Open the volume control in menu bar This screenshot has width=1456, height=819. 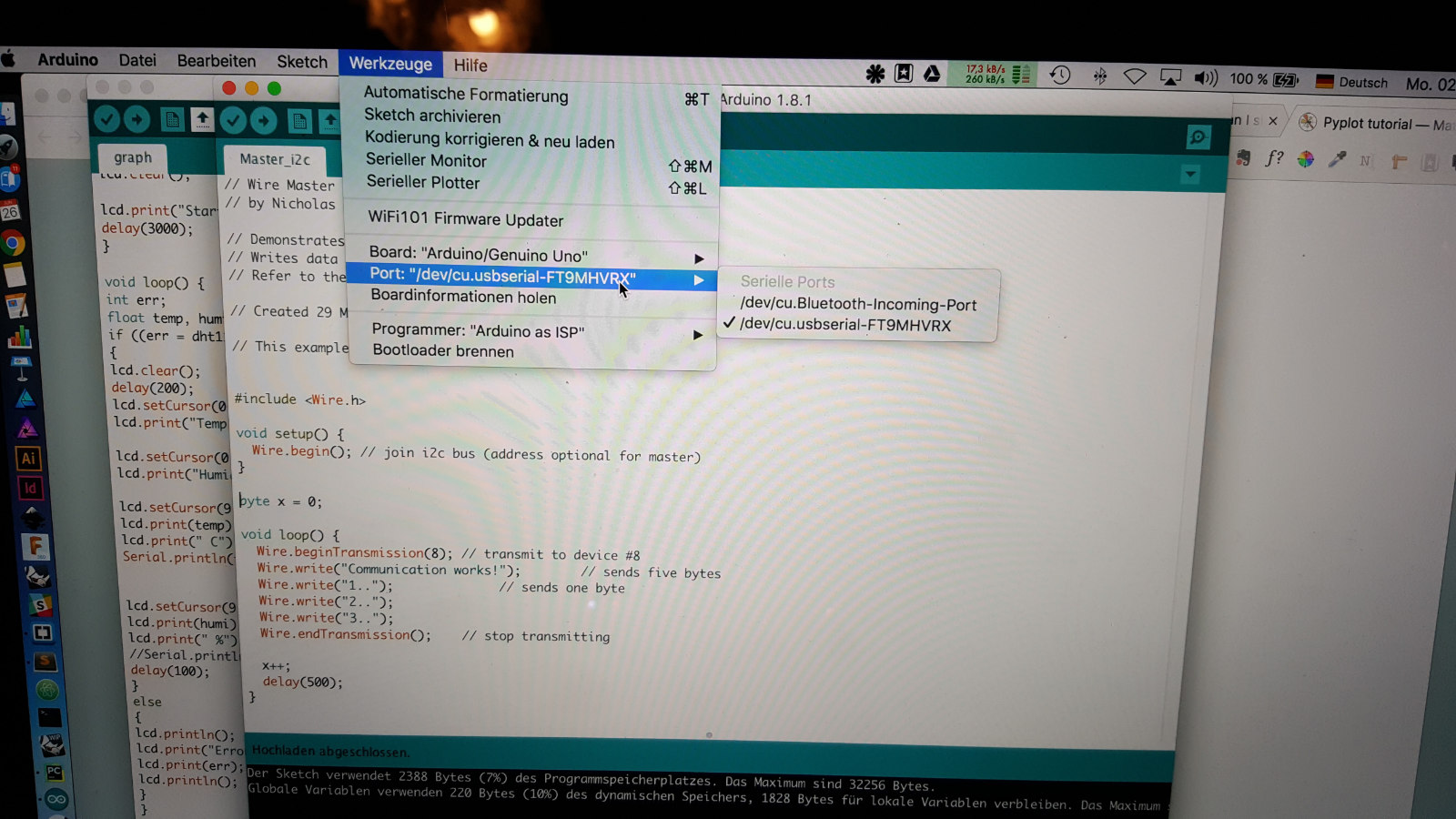click(1206, 78)
